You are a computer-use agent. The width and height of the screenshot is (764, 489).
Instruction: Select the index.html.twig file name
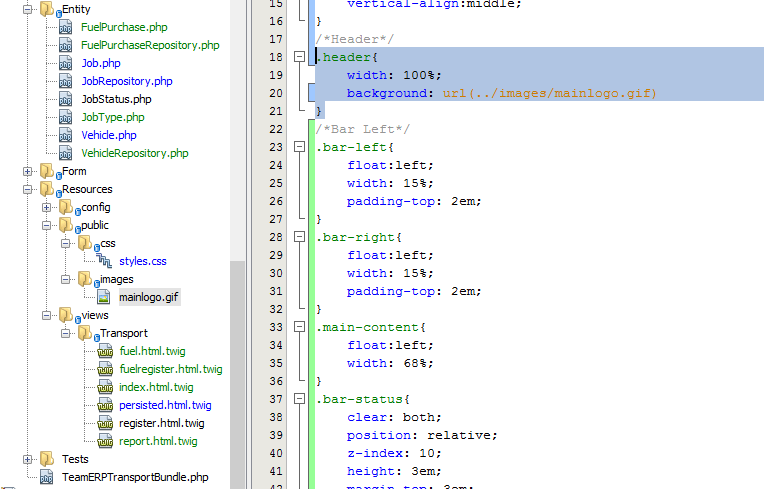[x=156, y=387]
